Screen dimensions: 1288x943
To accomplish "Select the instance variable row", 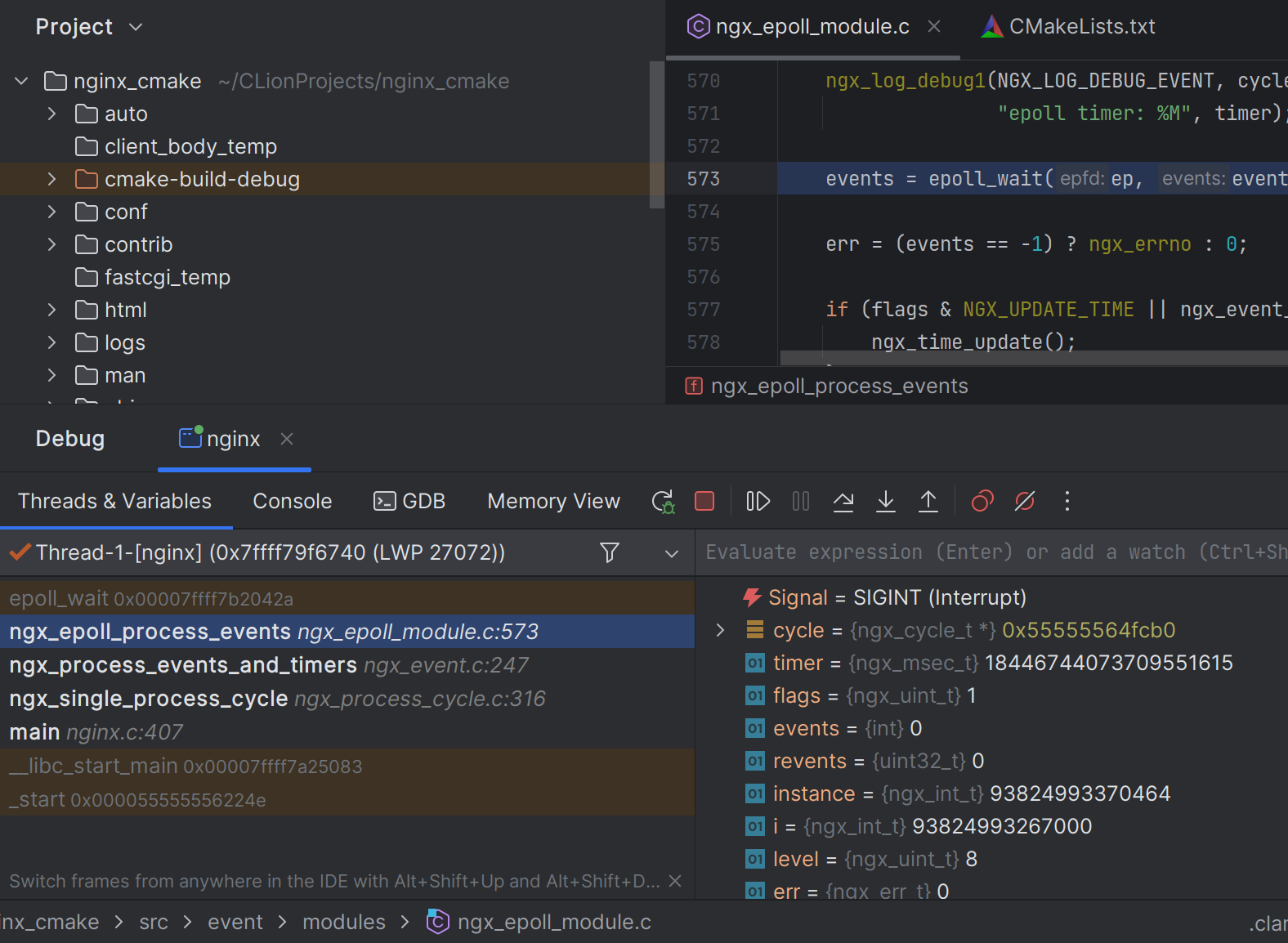I will coord(992,793).
